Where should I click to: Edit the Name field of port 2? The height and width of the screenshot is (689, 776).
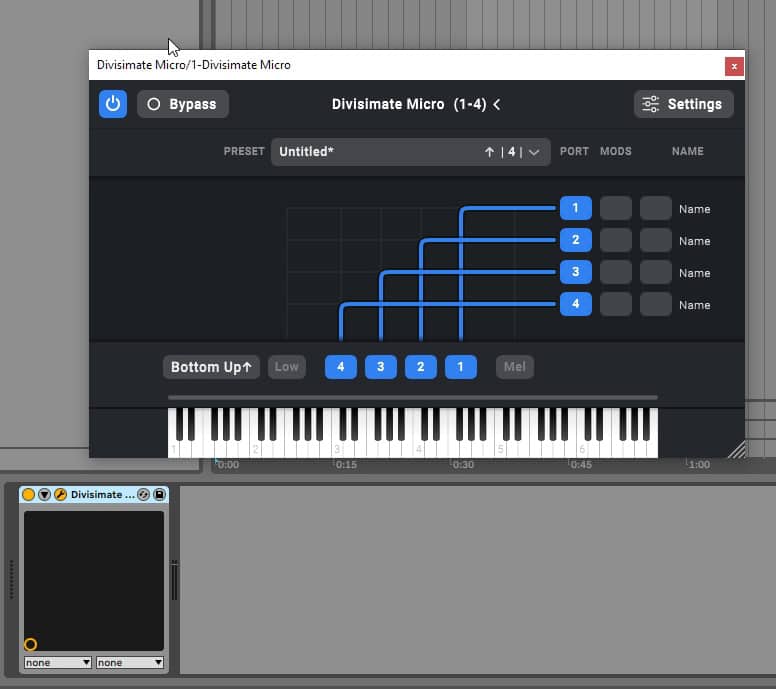point(695,242)
